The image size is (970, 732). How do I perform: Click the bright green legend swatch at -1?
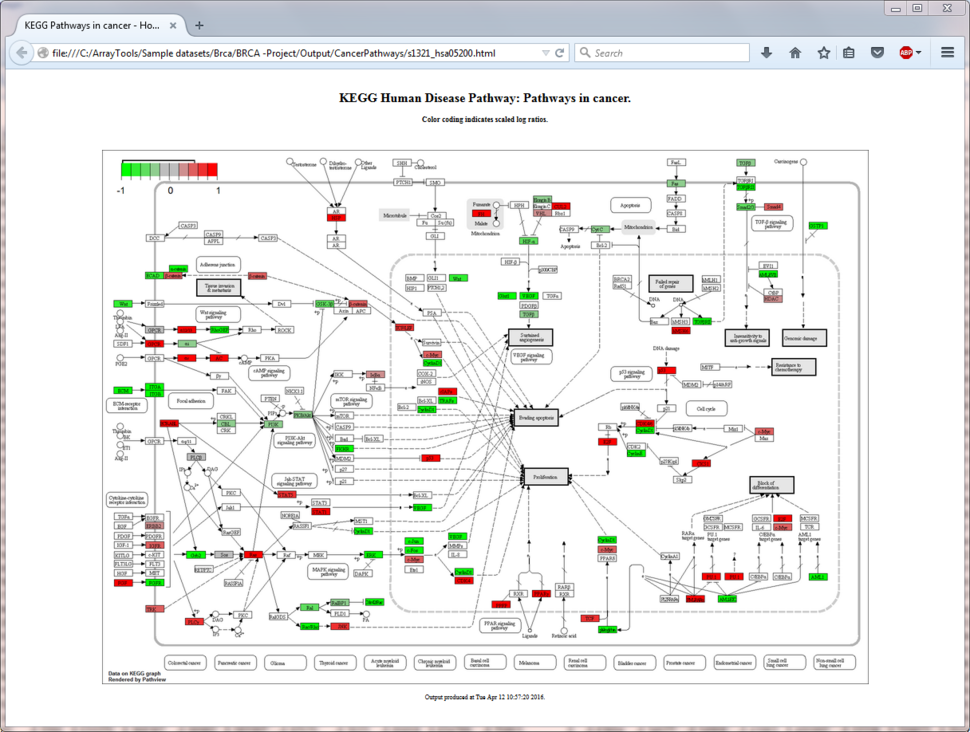(126, 171)
